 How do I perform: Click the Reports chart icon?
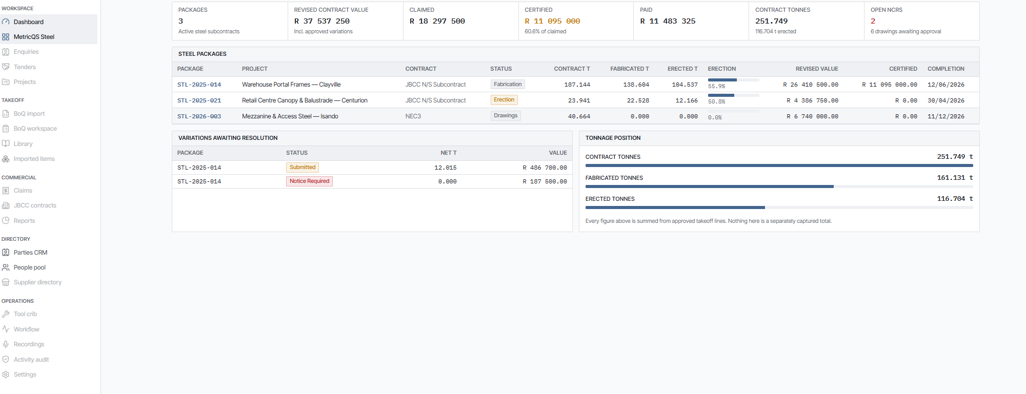(6, 221)
